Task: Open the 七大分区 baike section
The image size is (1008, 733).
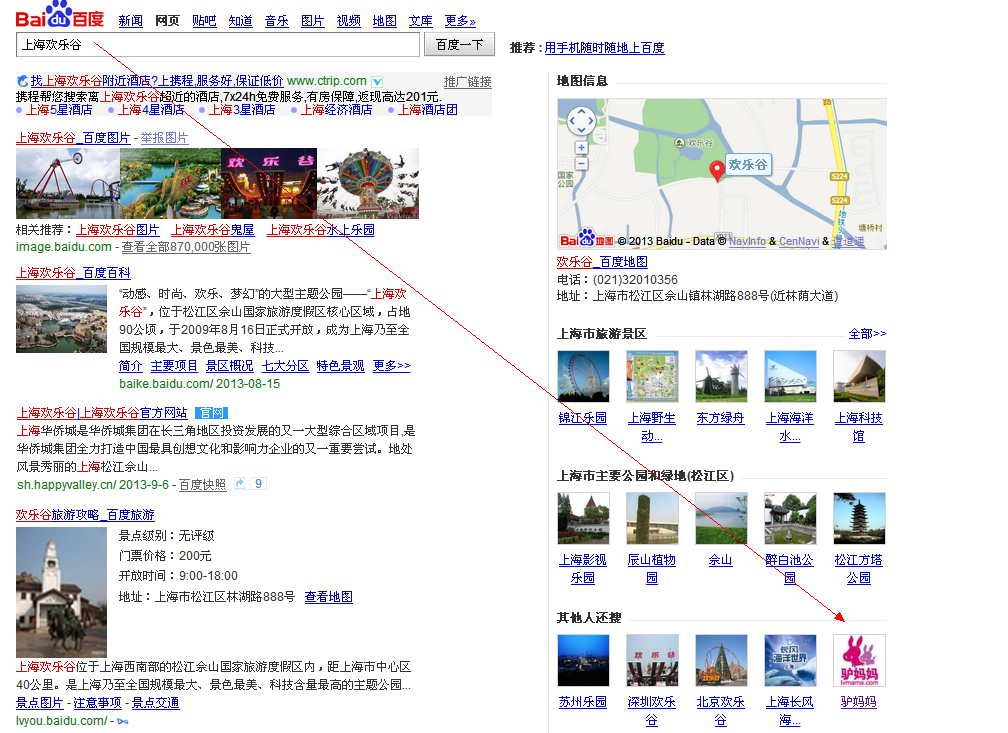Action: 285,366
